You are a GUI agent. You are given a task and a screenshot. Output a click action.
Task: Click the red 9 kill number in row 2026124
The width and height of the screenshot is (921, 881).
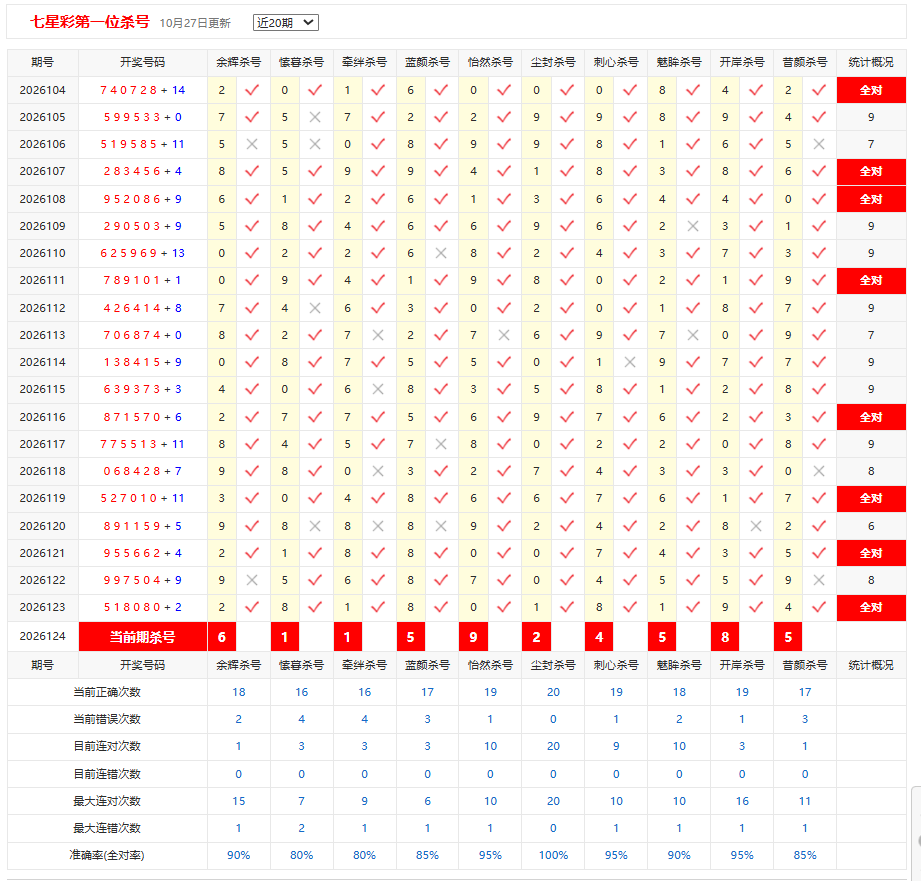point(473,637)
